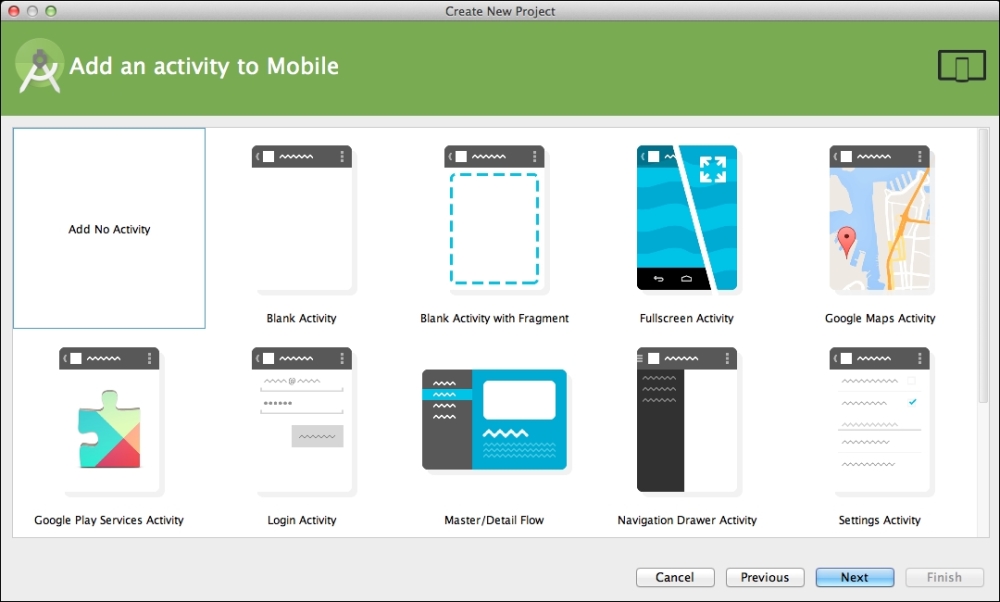Viewport: 1000px width, 602px height.
Task: Click the mobile/tablet device icon in header
Action: point(962,66)
